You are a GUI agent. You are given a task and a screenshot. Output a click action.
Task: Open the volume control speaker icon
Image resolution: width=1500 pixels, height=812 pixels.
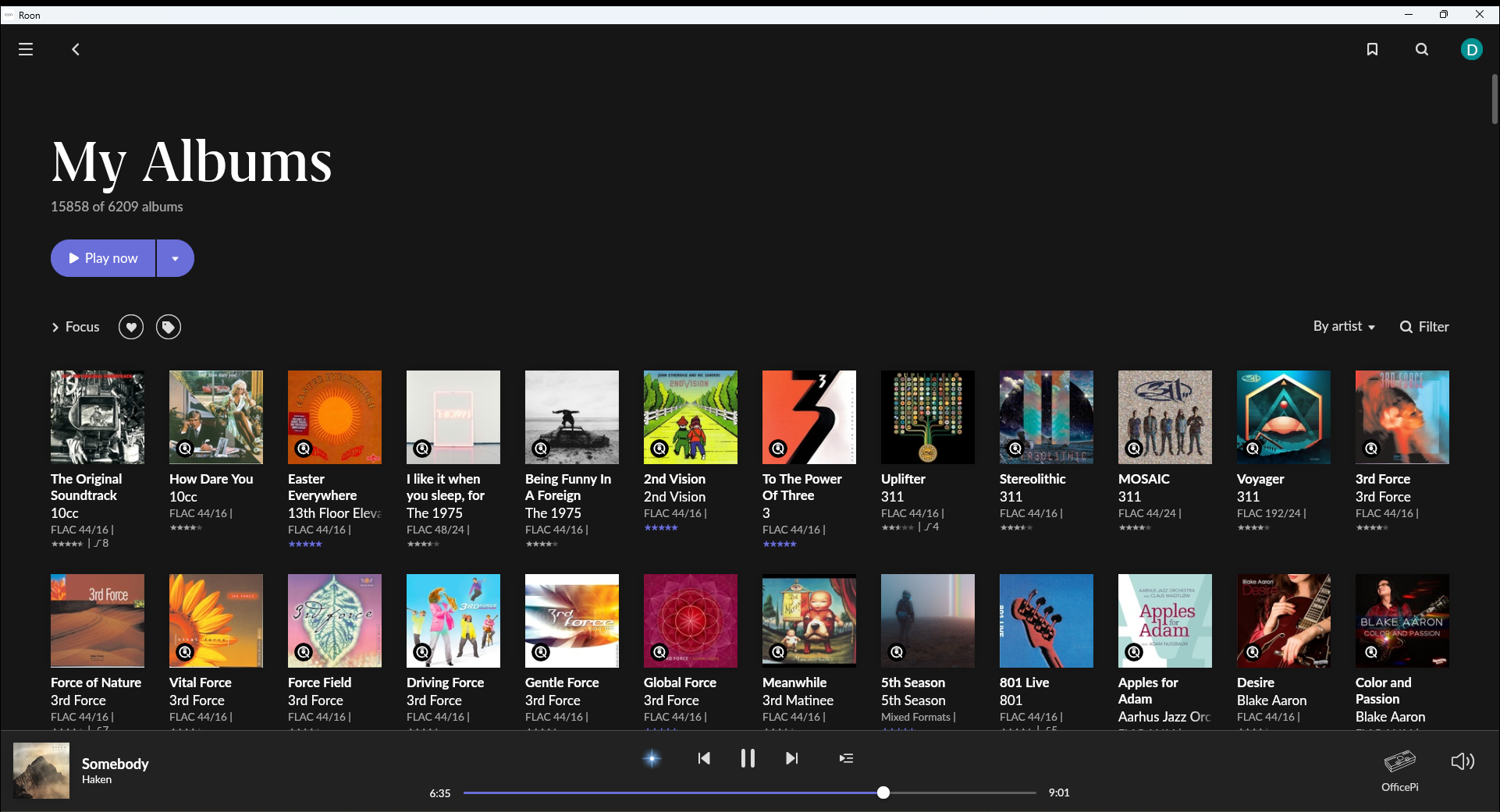pyautogui.click(x=1463, y=761)
